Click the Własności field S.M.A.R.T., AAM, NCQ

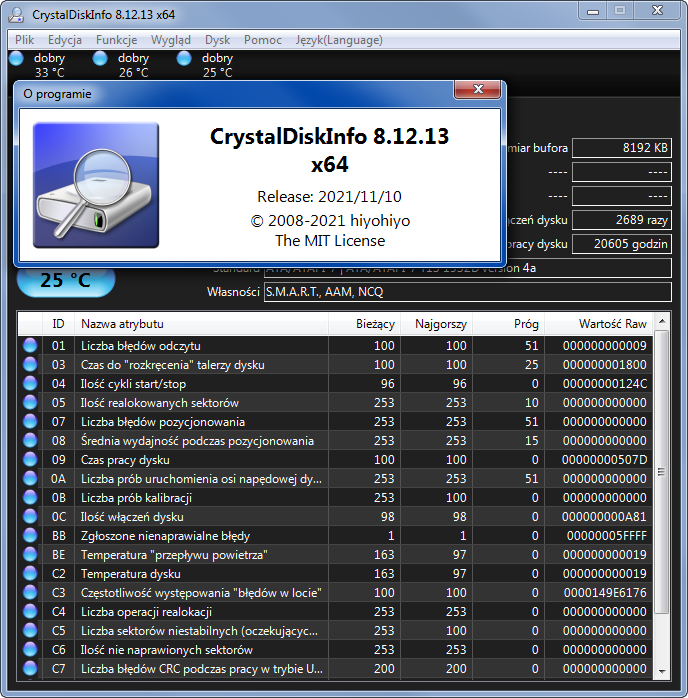(x=468, y=292)
